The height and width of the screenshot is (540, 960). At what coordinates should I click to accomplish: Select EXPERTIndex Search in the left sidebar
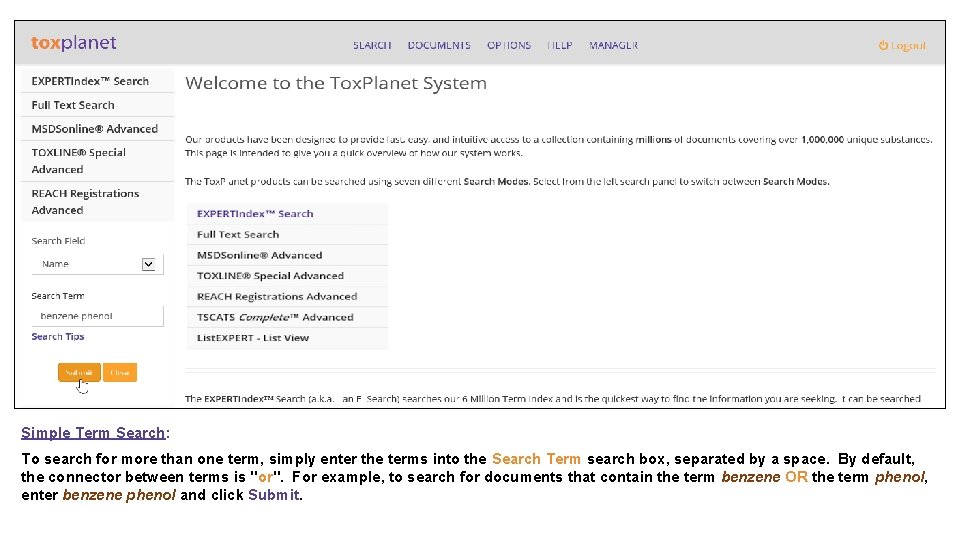tap(97, 81)
